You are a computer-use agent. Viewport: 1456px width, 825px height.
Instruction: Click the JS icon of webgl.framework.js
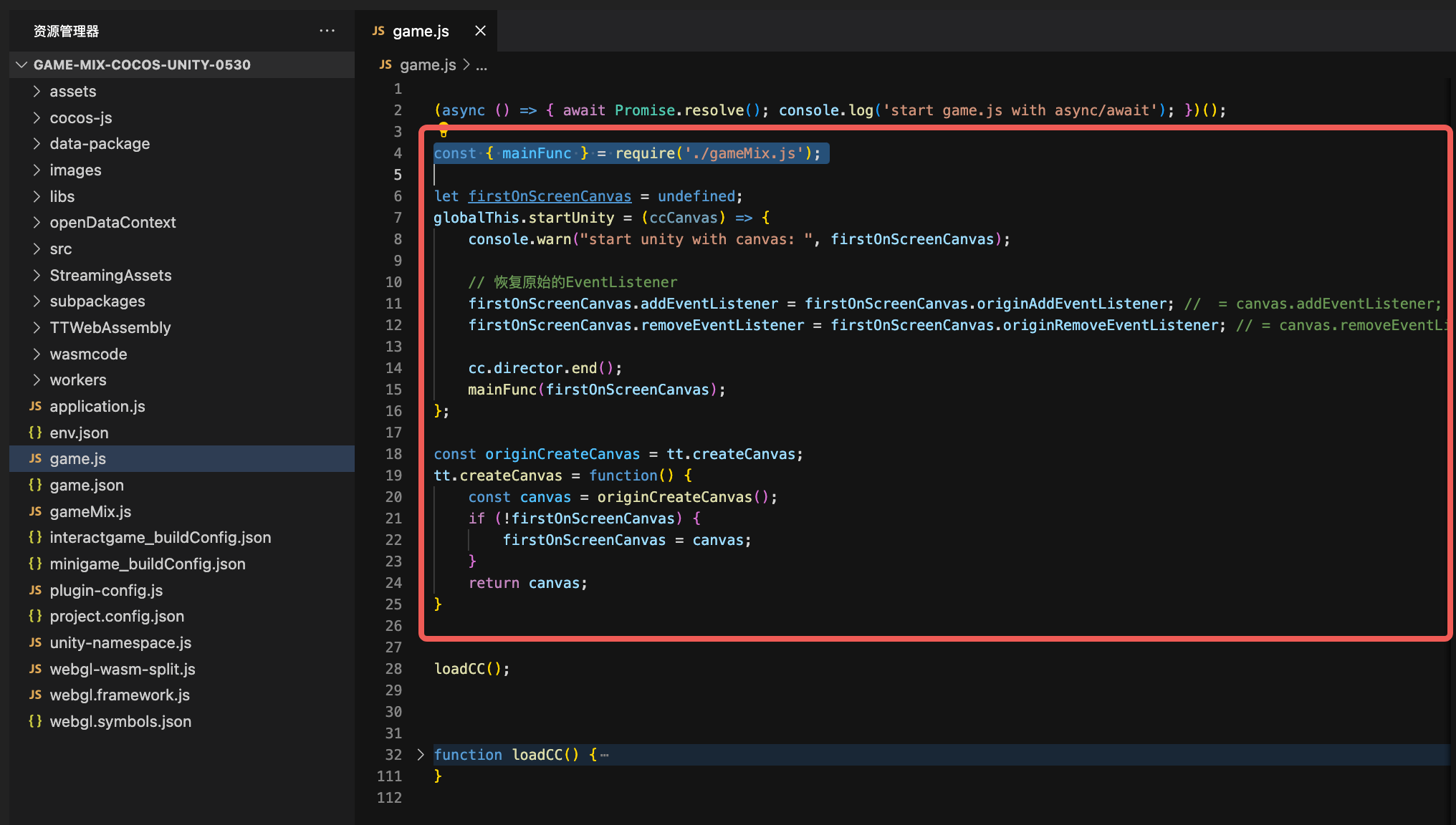(35, 695)
